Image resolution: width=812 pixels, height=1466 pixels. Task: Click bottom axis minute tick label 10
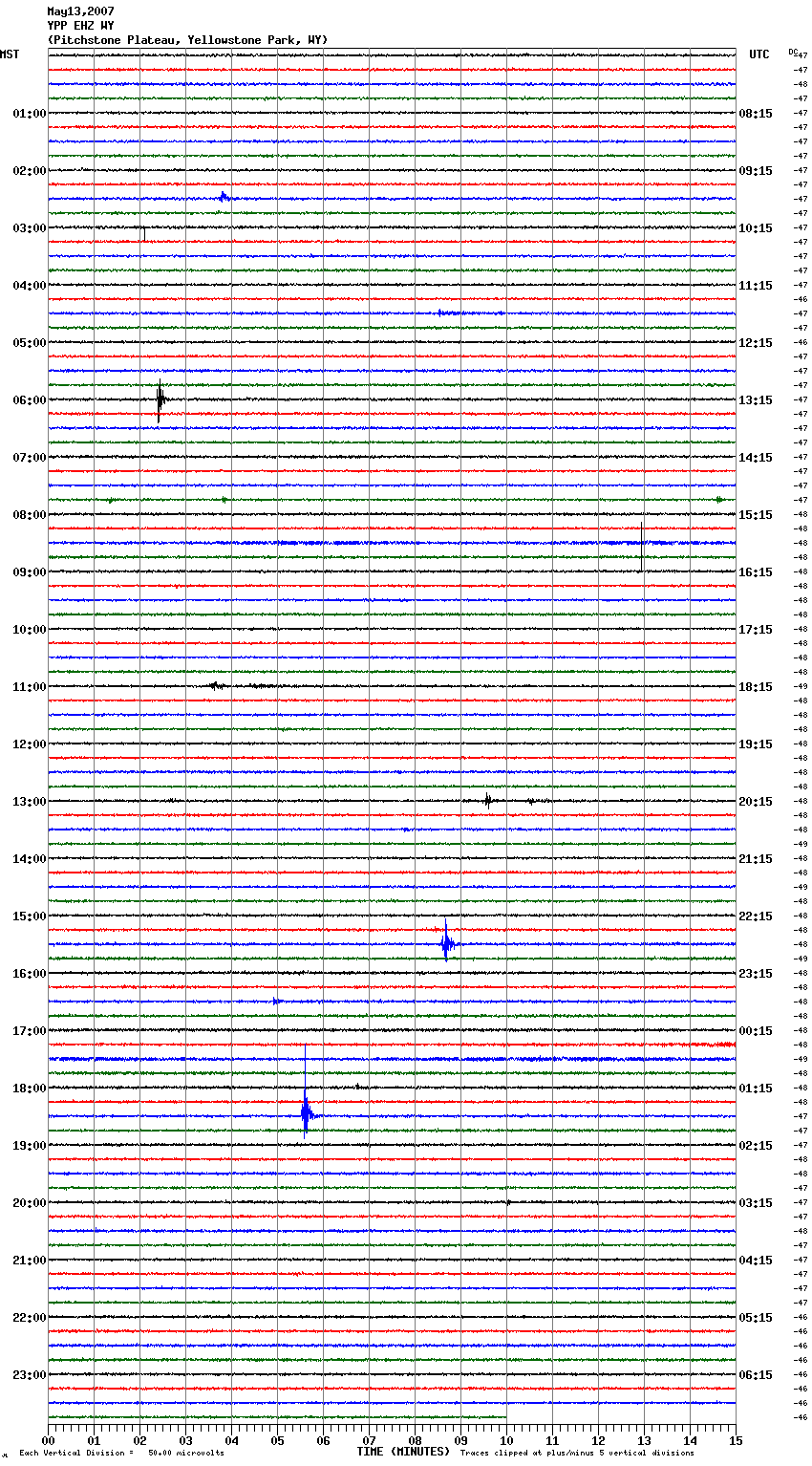pyautogui.click(x=506, y=1440)
